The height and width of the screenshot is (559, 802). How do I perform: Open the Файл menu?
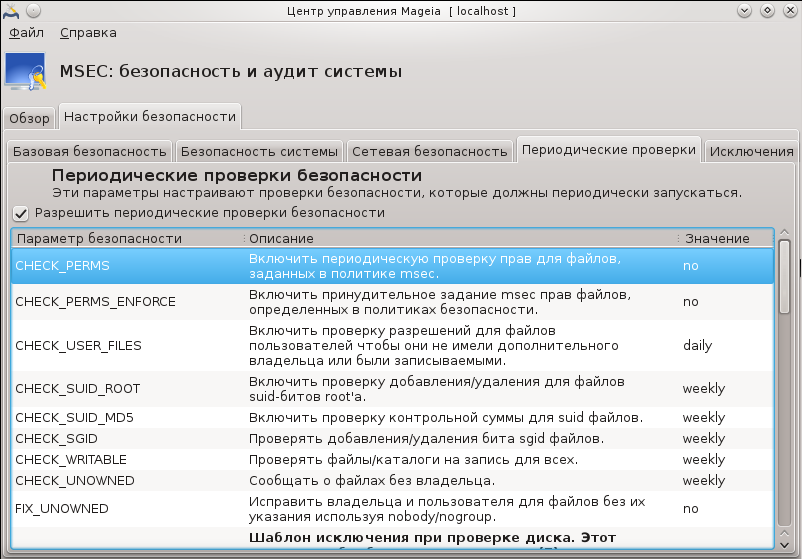click(26, 33)
